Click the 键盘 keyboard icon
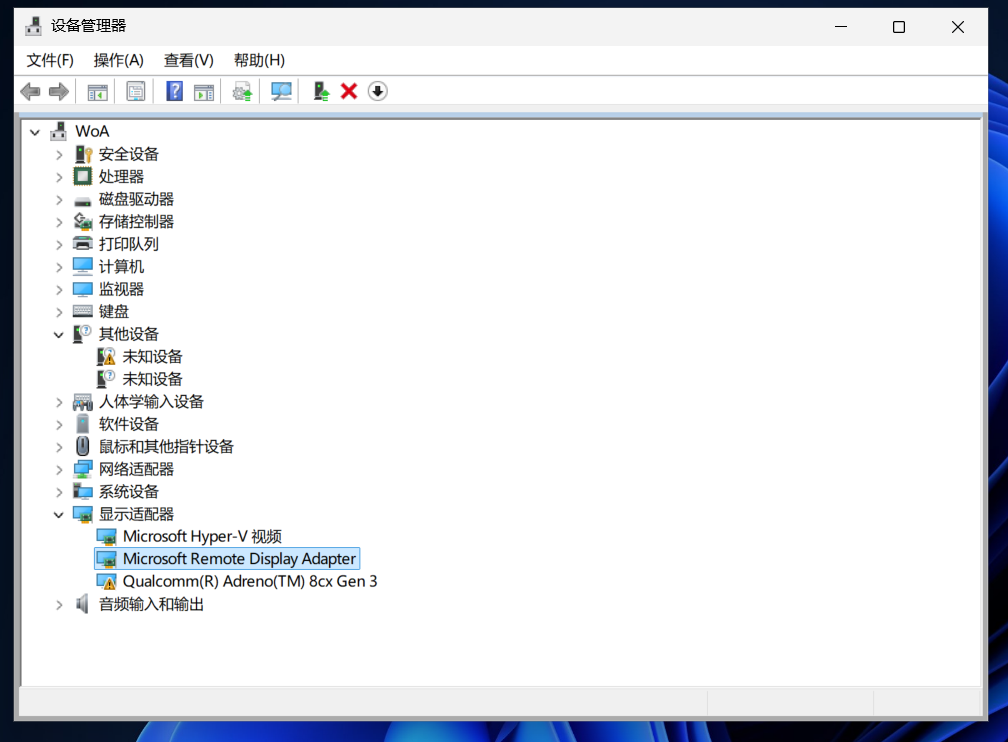The width and height of the screenshot is (1008, 742). pos(83,311)
